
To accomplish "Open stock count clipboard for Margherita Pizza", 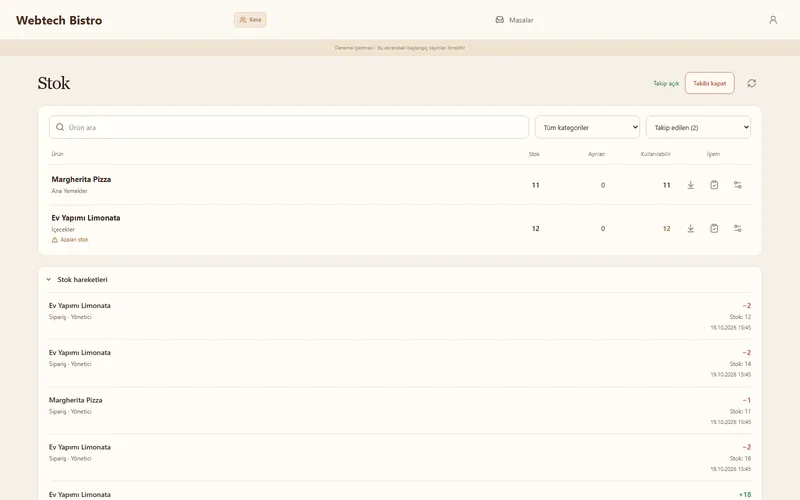I will click(x=714, y=185).
